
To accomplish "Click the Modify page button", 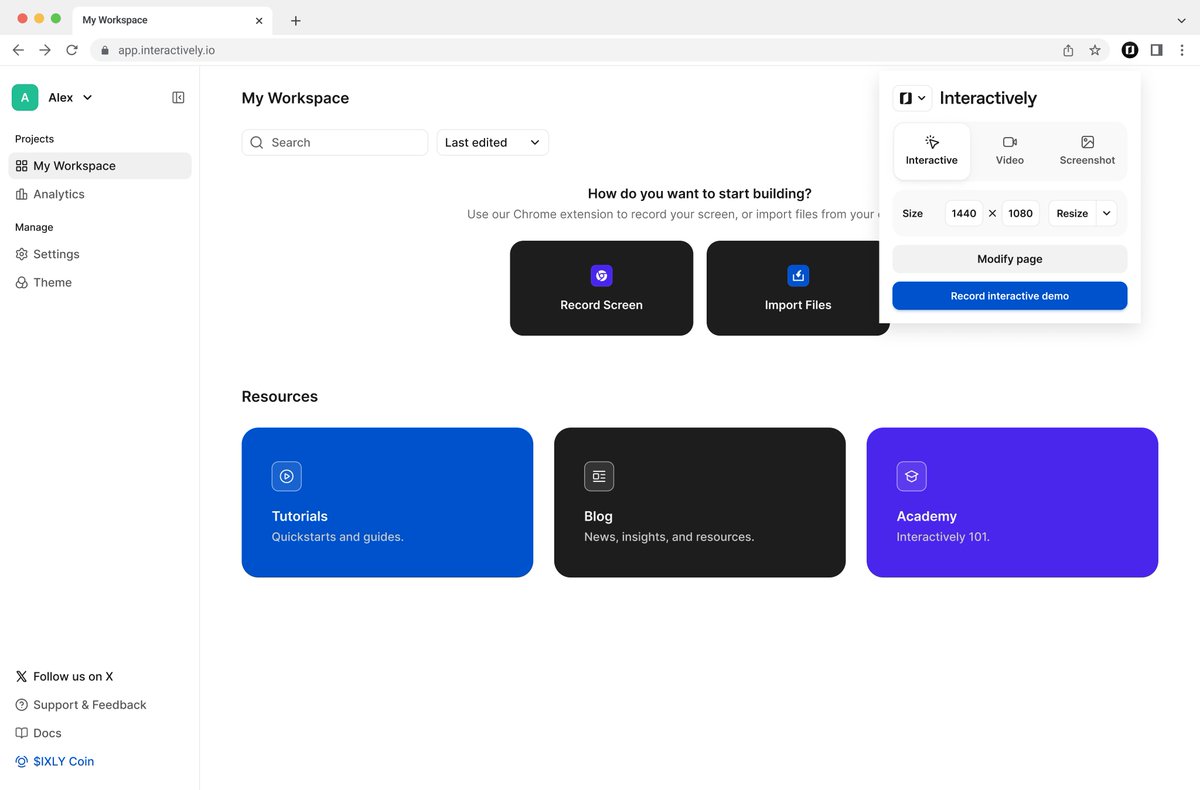I will coord(1010,259).
